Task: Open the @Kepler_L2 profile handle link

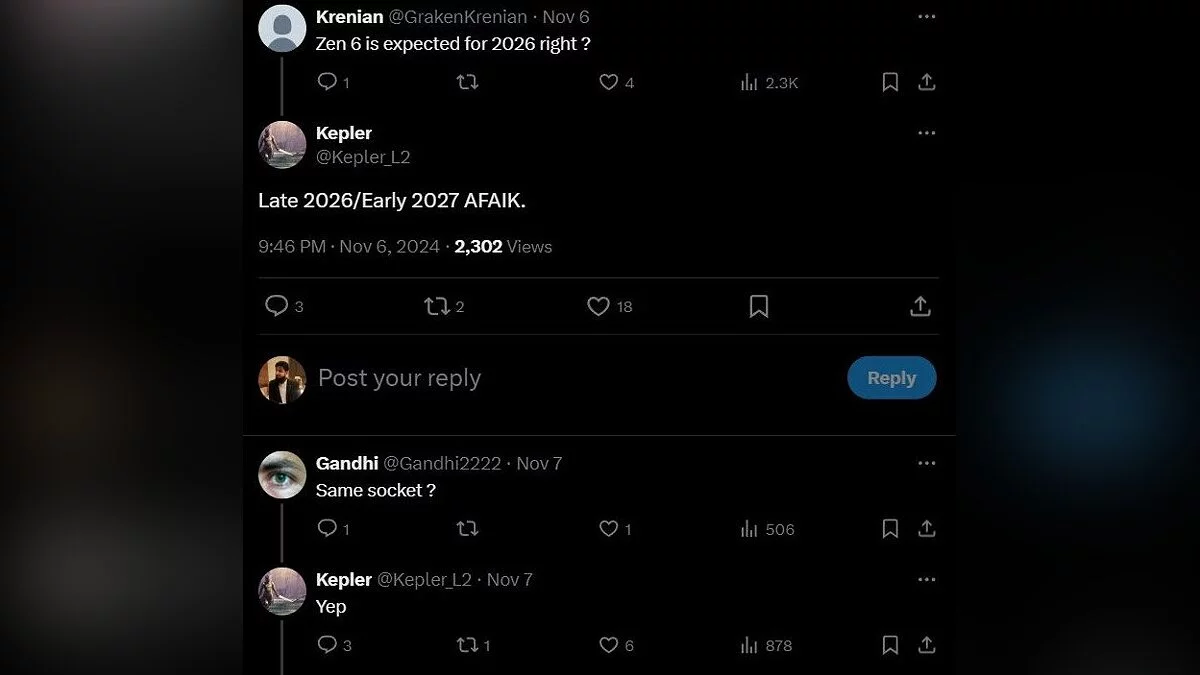Action: pos(363,157)
